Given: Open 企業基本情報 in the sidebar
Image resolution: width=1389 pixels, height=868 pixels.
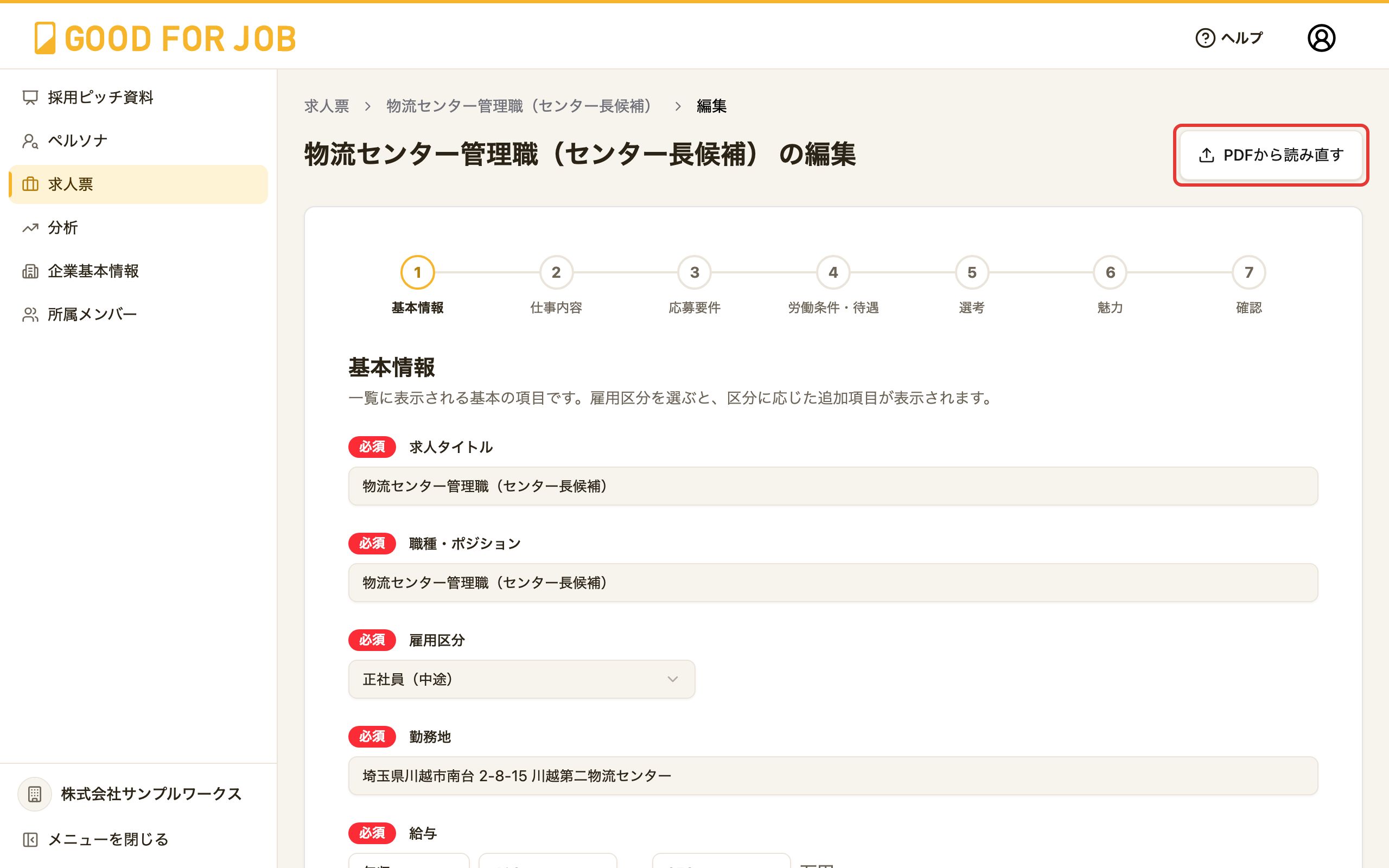Looking at the screenshot, I should click(x=138, y=271).
